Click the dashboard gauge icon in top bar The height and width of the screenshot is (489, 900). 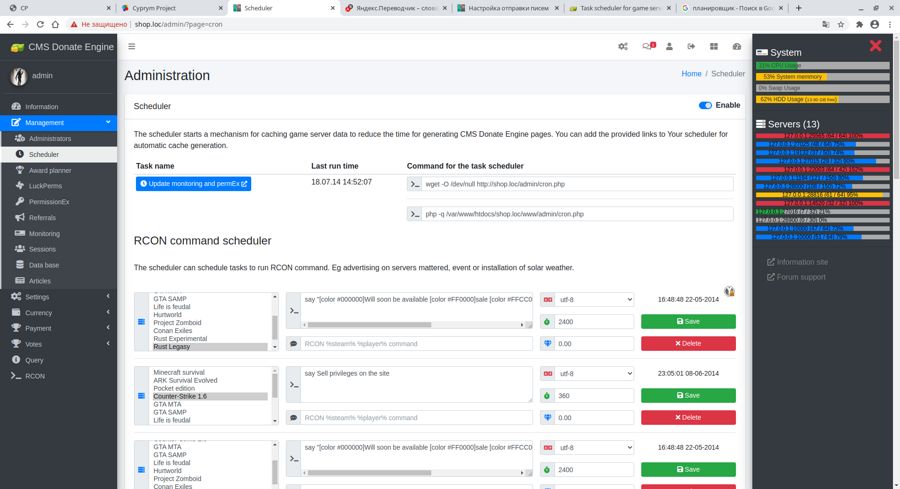[x=737, y=46]
